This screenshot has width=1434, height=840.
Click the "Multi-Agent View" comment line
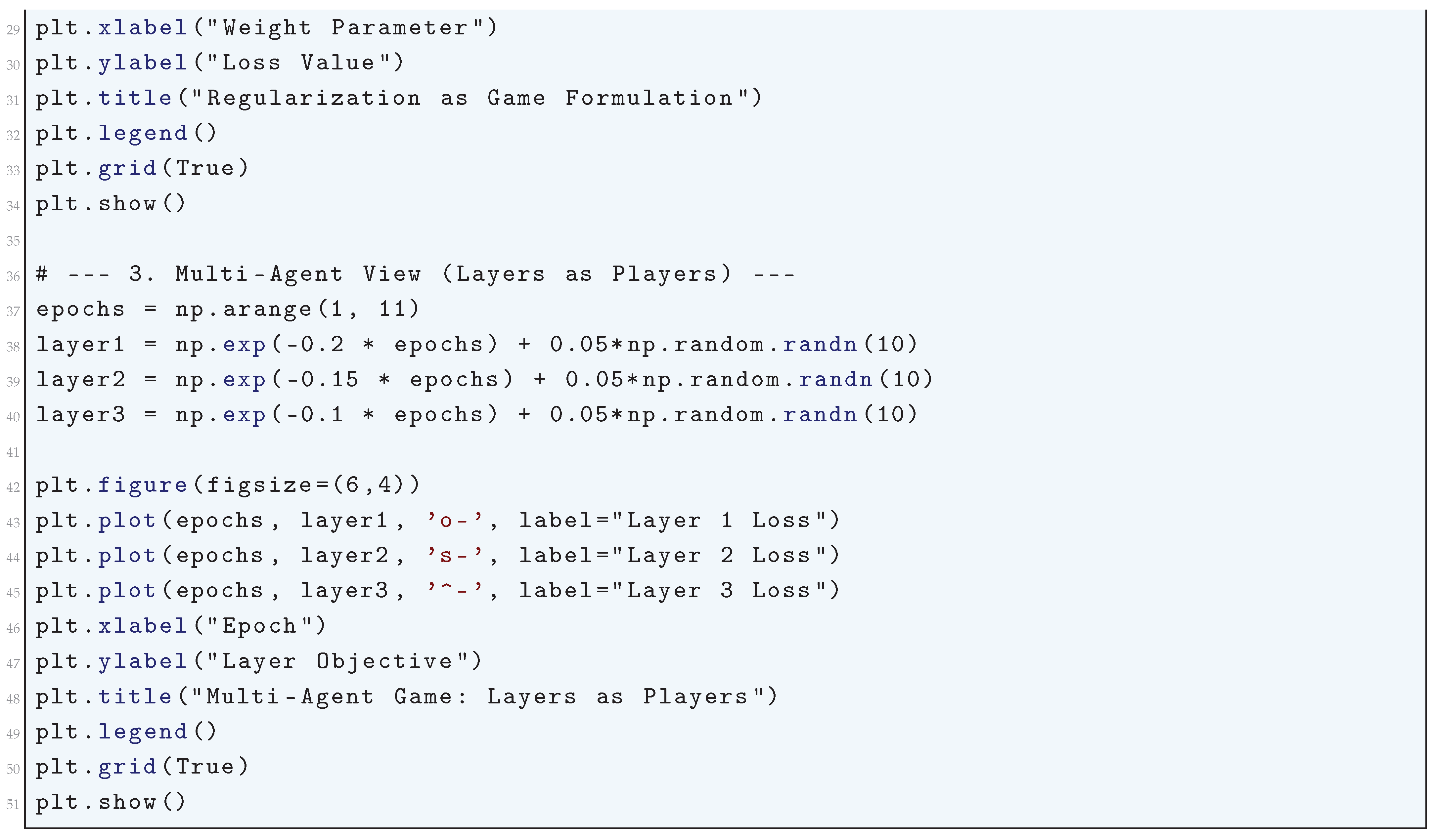(415, 274)
